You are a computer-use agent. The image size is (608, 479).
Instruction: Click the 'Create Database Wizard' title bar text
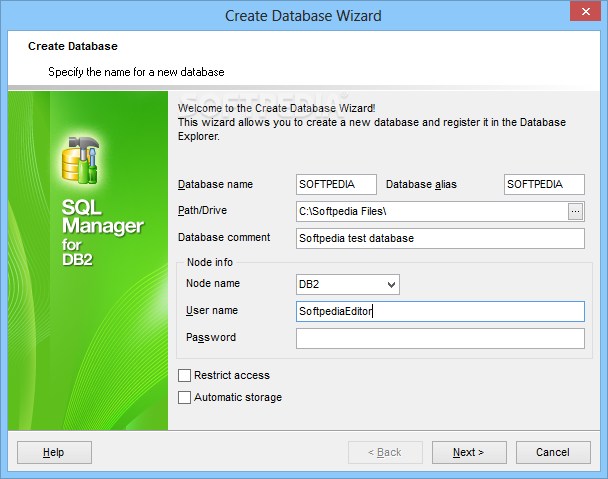(x=303, y=16)
